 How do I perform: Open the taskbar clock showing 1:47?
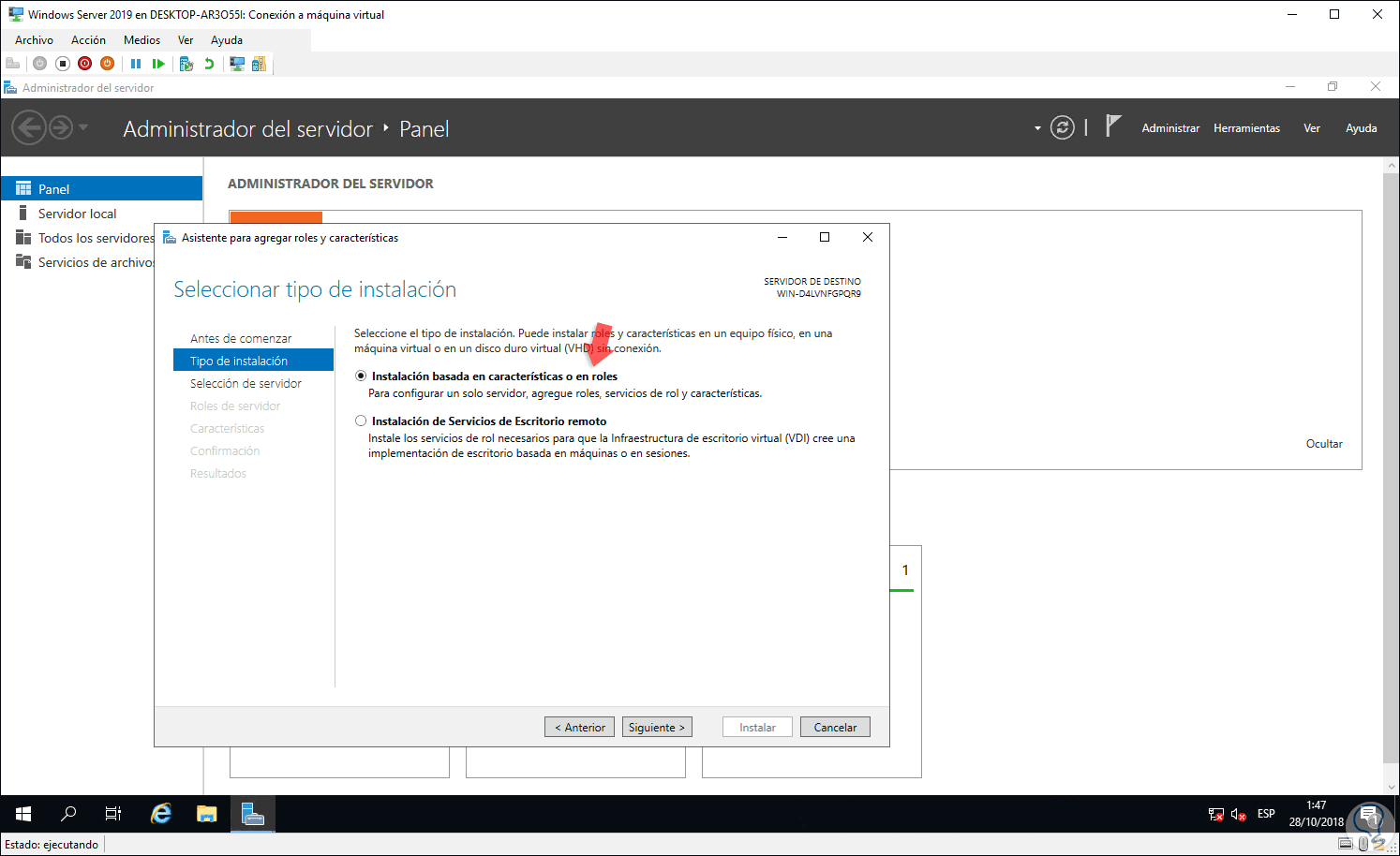click(x=1316, y=814)
